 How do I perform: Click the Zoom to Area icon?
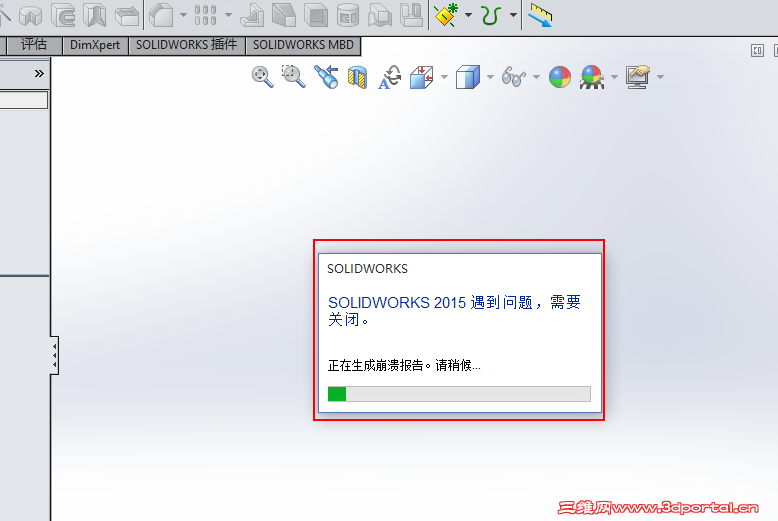294,76
